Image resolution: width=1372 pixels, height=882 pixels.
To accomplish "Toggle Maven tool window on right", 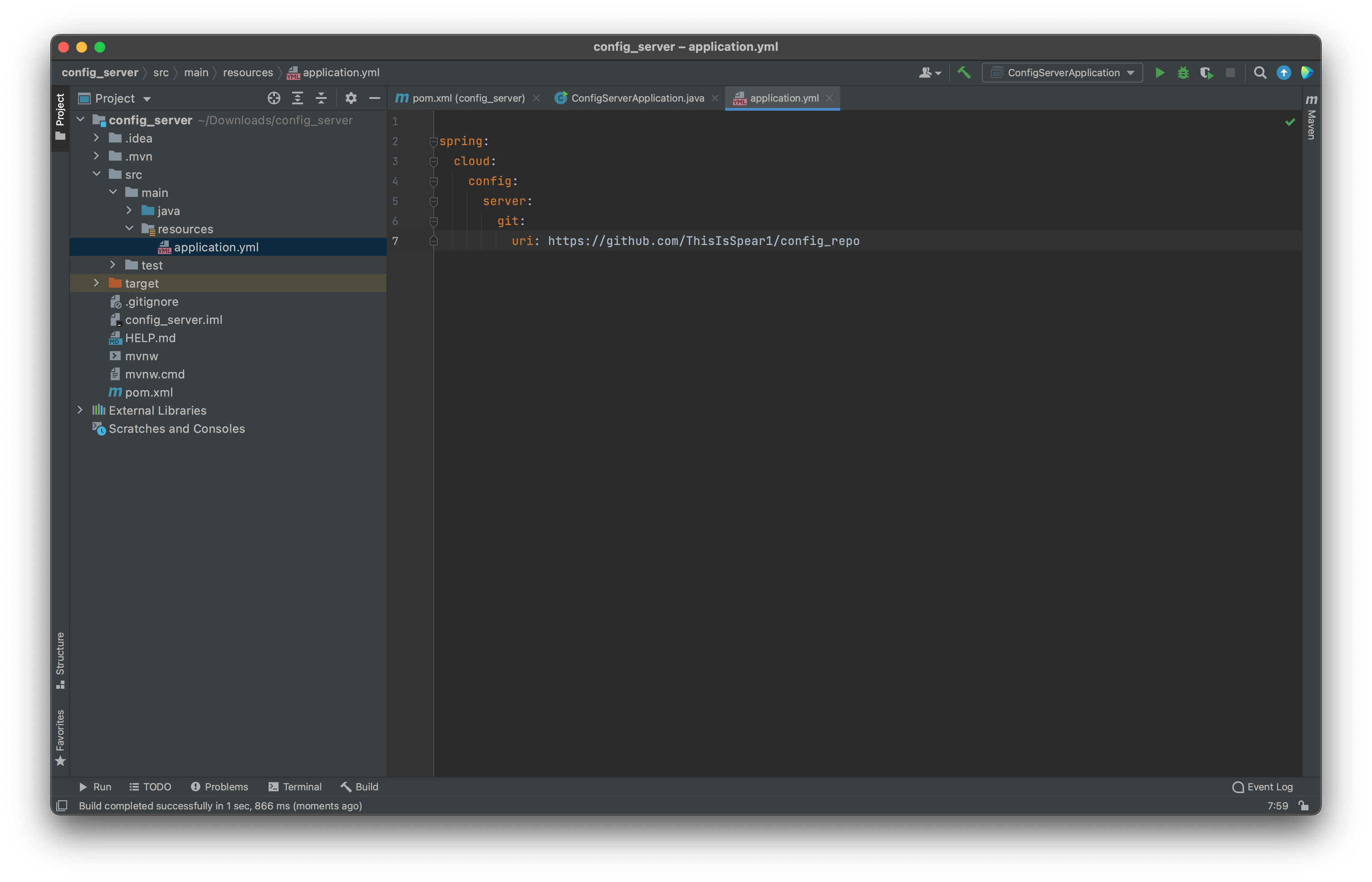I will pyautogui.click(x=1311, y=118).
